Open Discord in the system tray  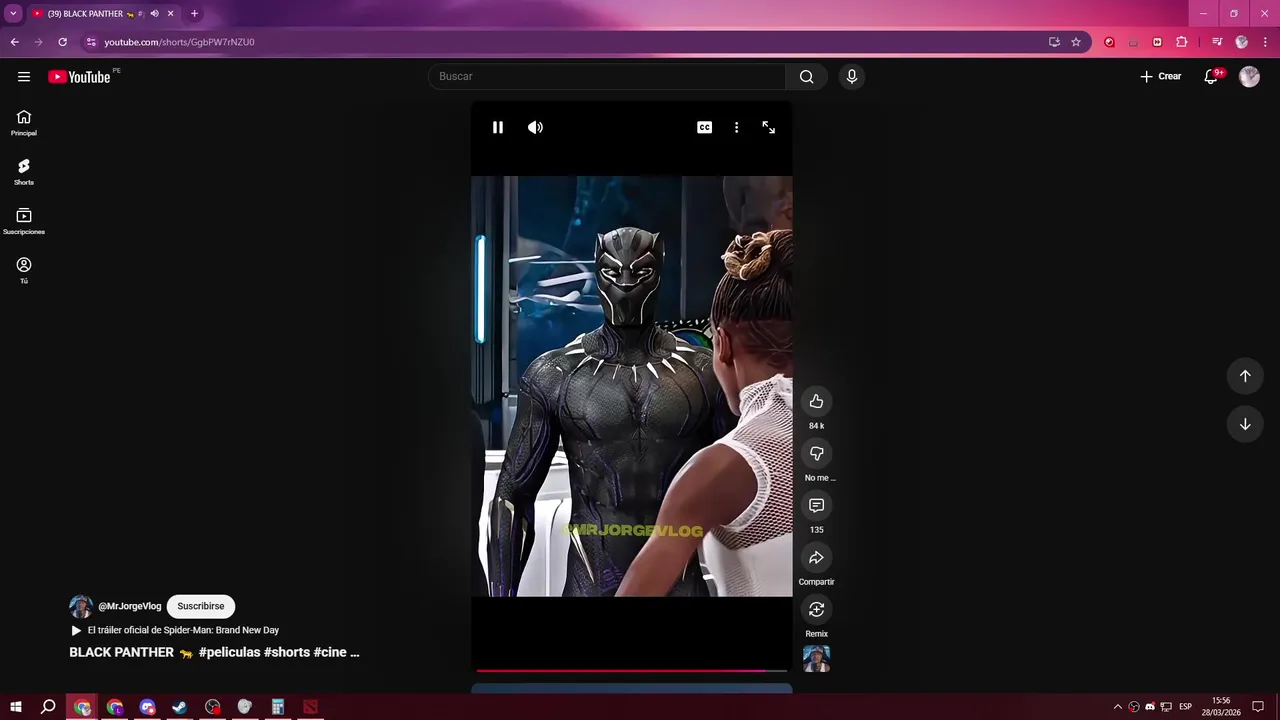point(1150,707)
